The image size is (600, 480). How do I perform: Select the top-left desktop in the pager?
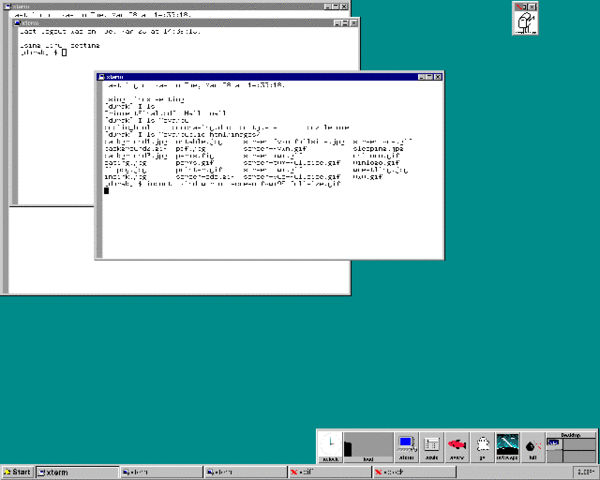[554, 444]
